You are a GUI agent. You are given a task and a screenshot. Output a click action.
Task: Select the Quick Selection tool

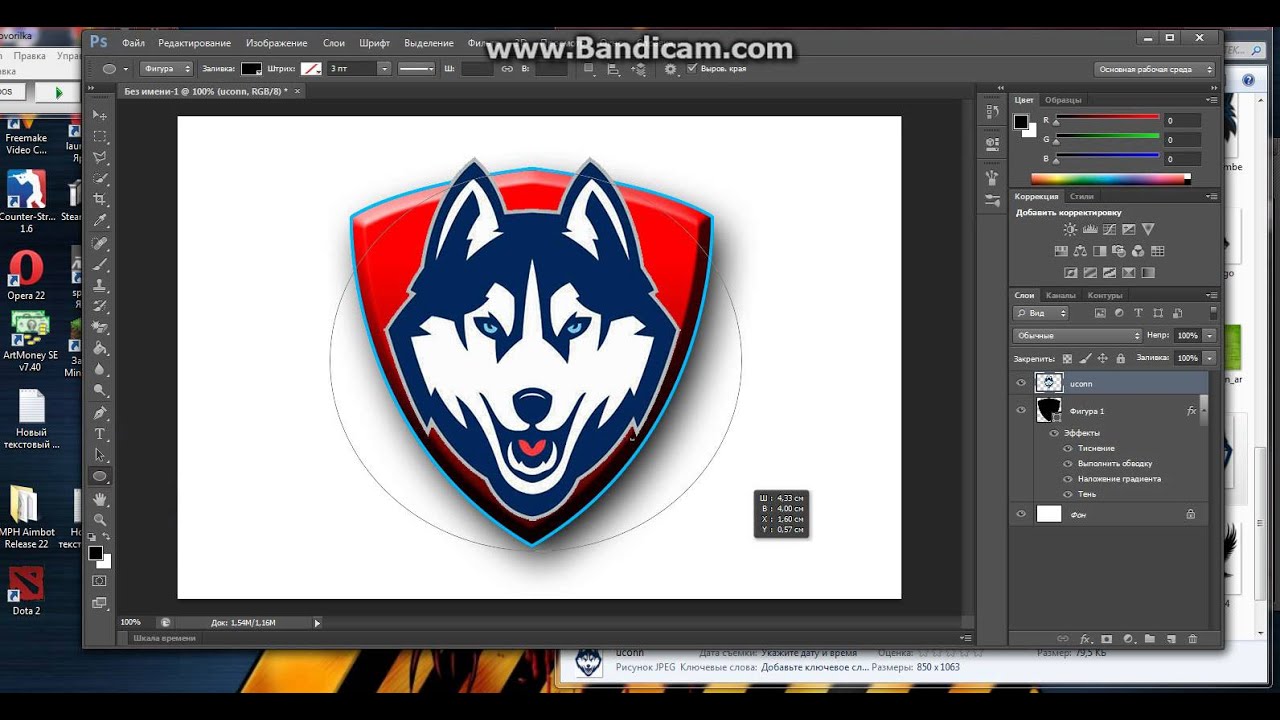[x=100, y=178]
